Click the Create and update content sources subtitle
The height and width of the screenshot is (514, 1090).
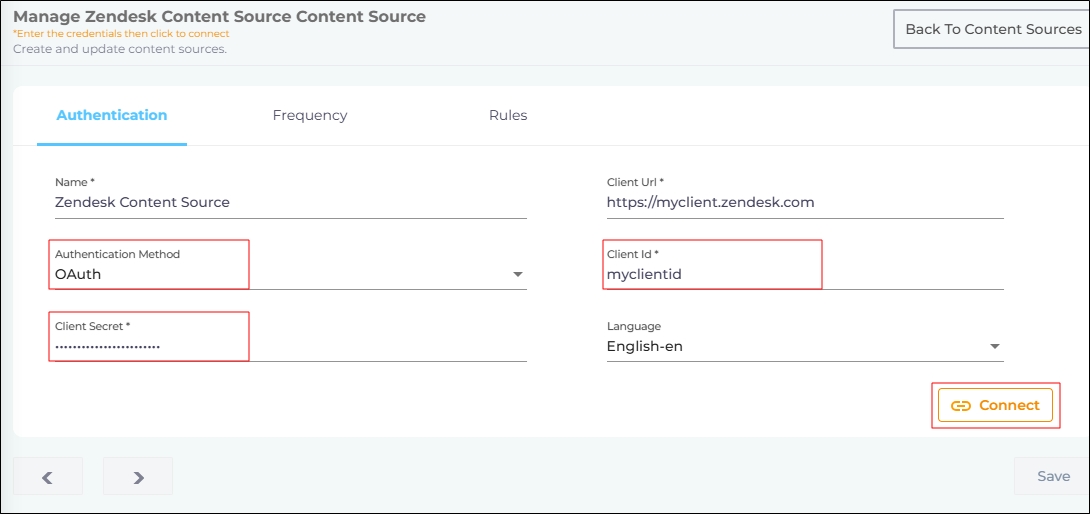(x=120, y=48)
